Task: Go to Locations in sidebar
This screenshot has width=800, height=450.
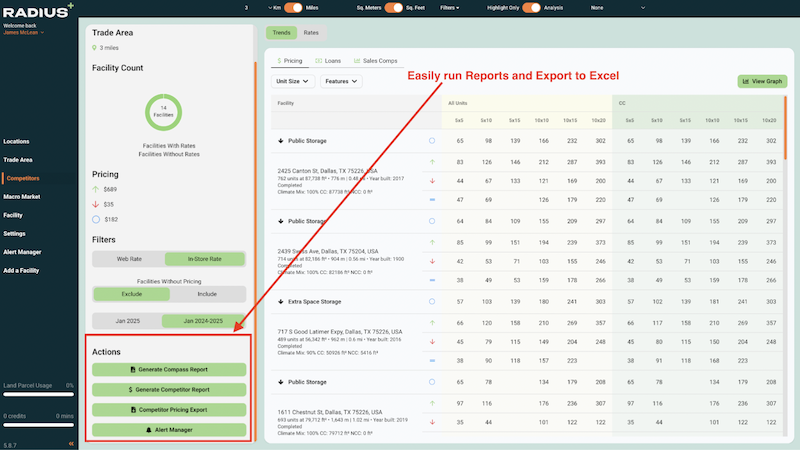Action: (16, 141)
